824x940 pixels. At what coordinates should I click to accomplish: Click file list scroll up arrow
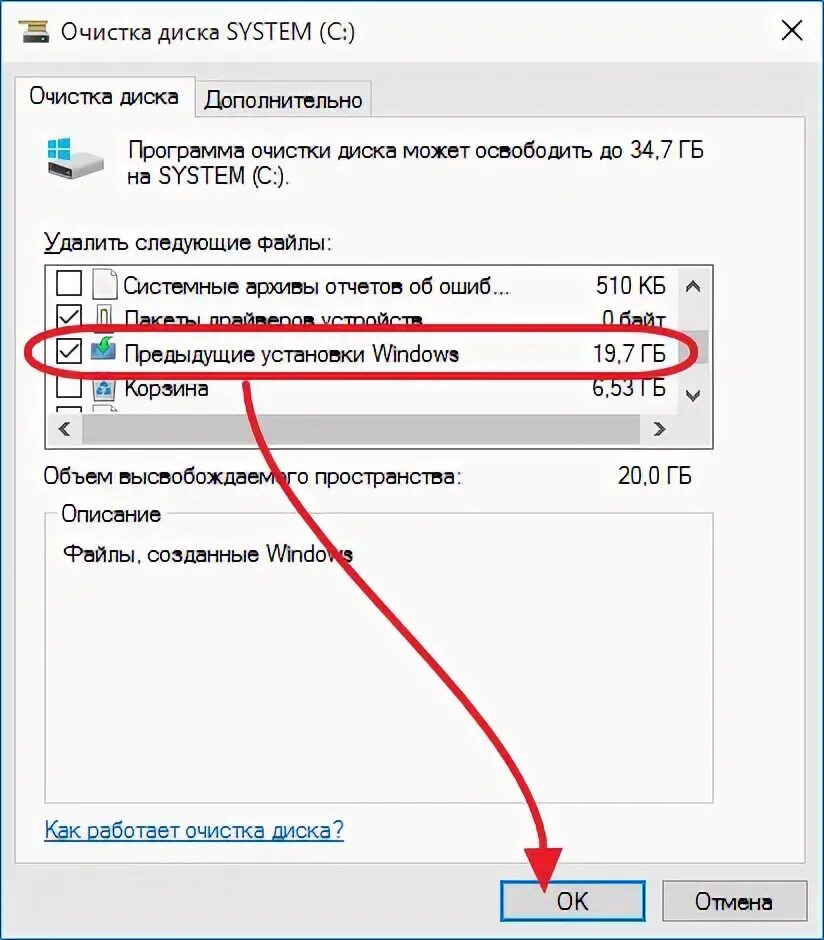pyautogui.click(x=693, y=287)
